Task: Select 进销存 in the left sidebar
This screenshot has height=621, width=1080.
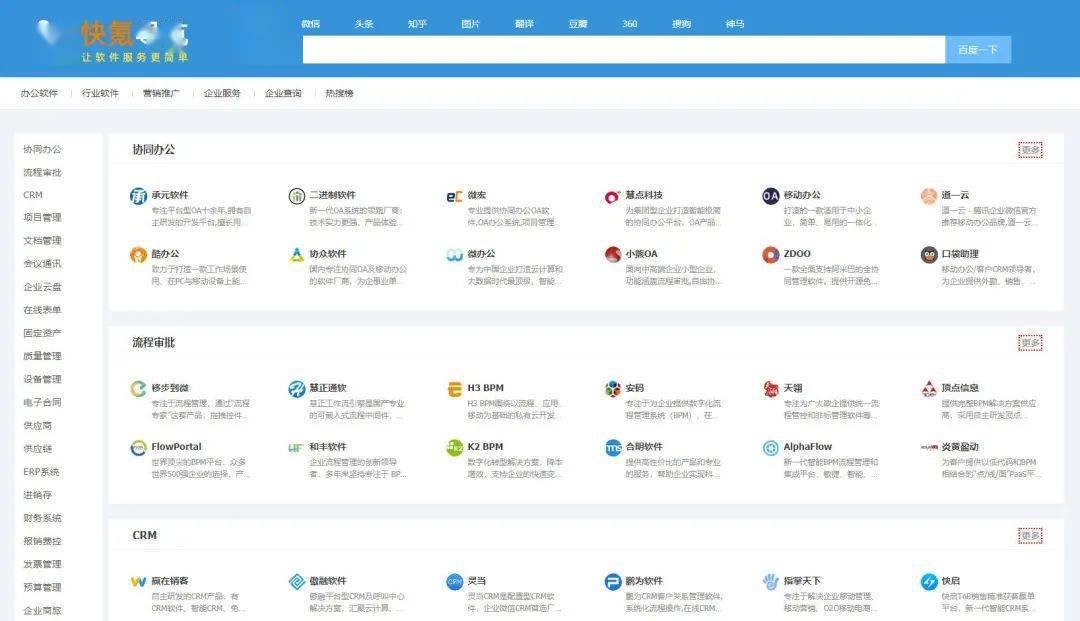Action: tap(38, 495)
